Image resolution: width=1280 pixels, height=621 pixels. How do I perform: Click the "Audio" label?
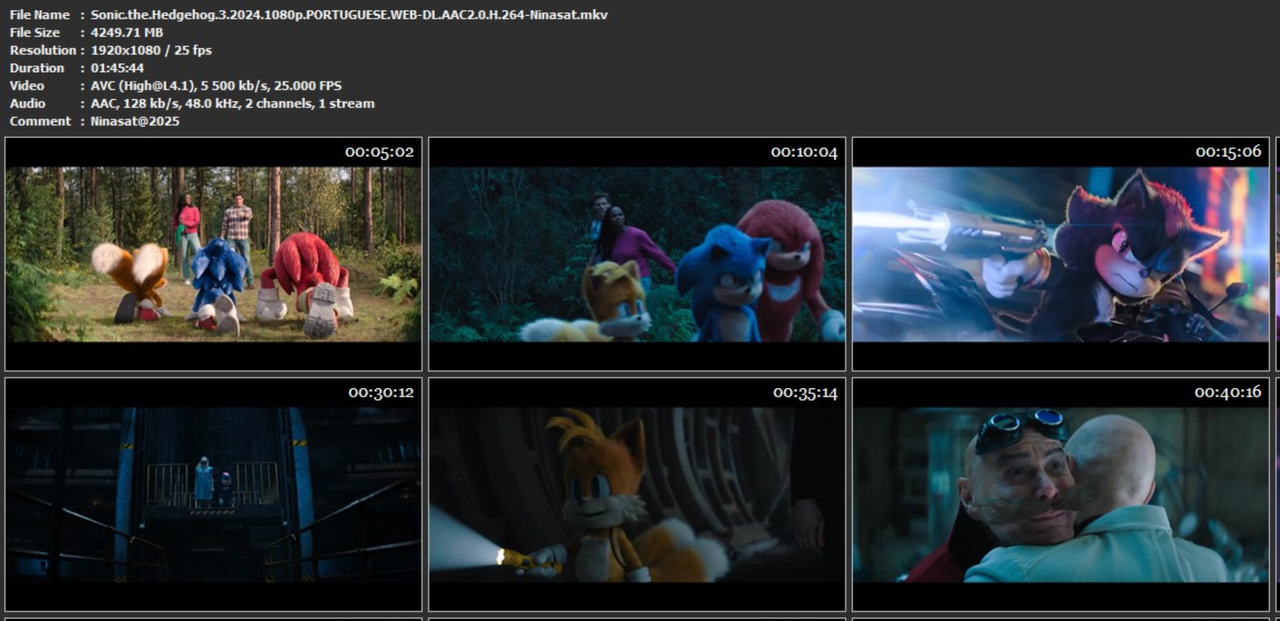click(28, 103)
